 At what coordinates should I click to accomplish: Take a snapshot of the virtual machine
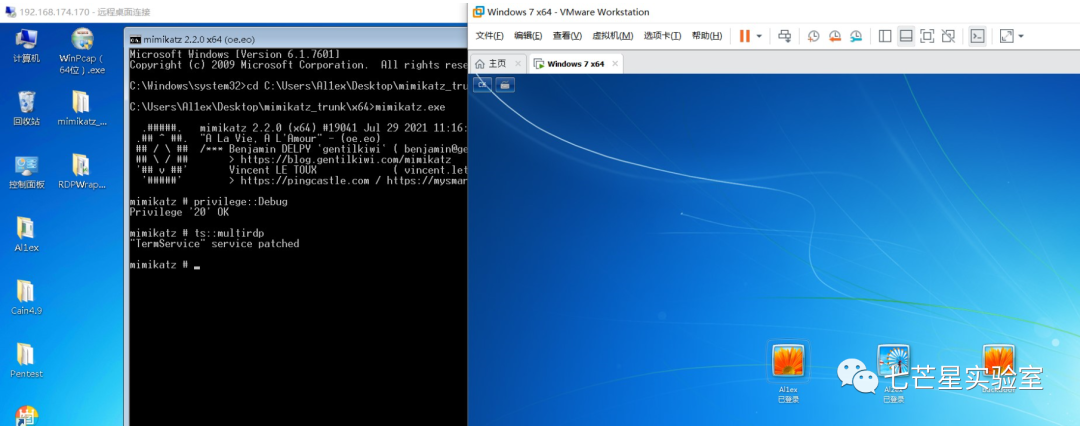pos(814,36)
